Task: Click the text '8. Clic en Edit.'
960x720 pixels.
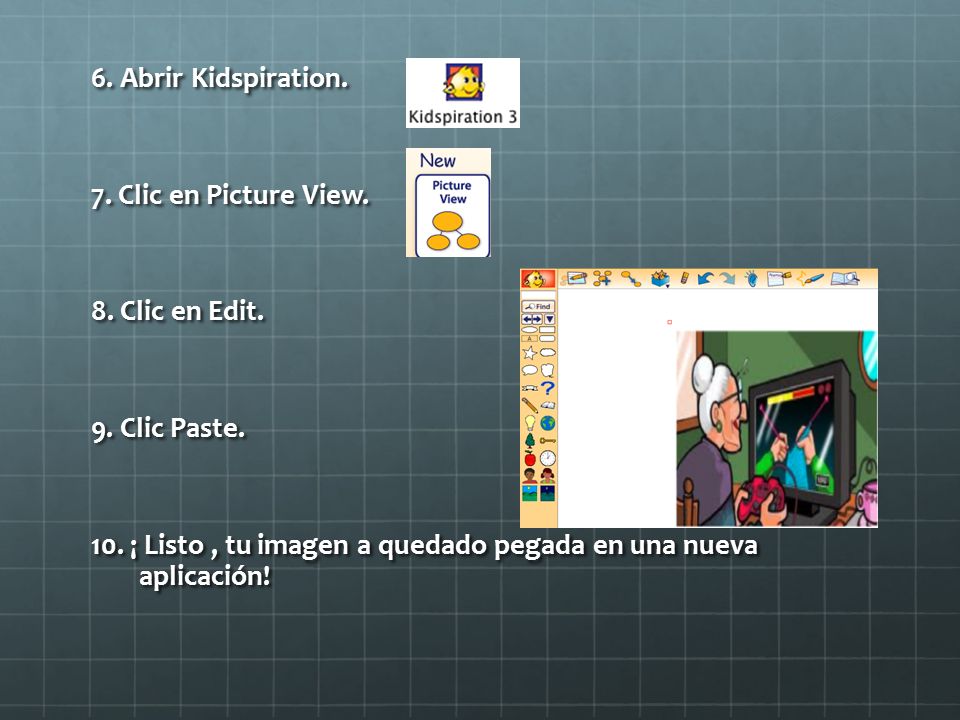Action: [178, 311]
